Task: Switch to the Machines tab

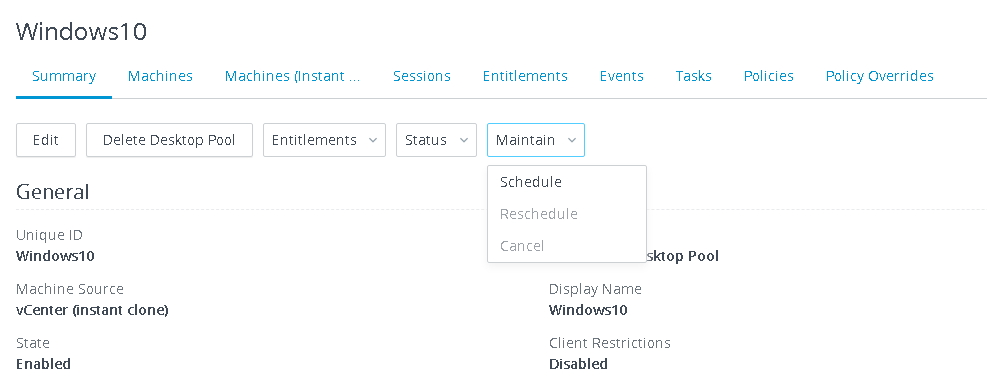Action: (160, 76)
